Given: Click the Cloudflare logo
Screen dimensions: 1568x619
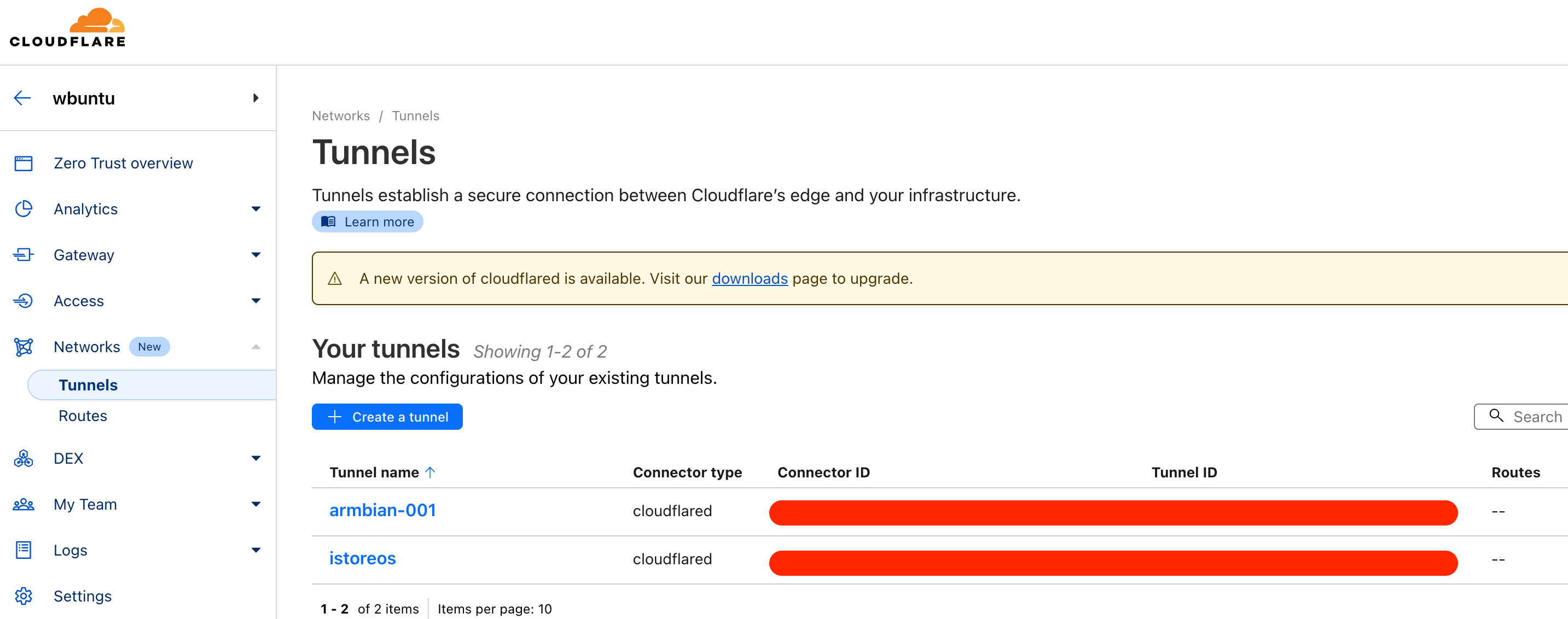Looking at the screenshot, I should pos(67,28).
